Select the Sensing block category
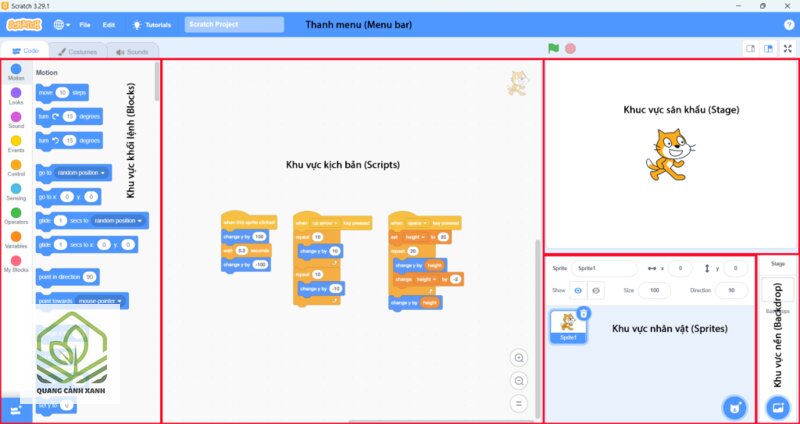Viewport: 800px width, 424px height. [16, 192]
